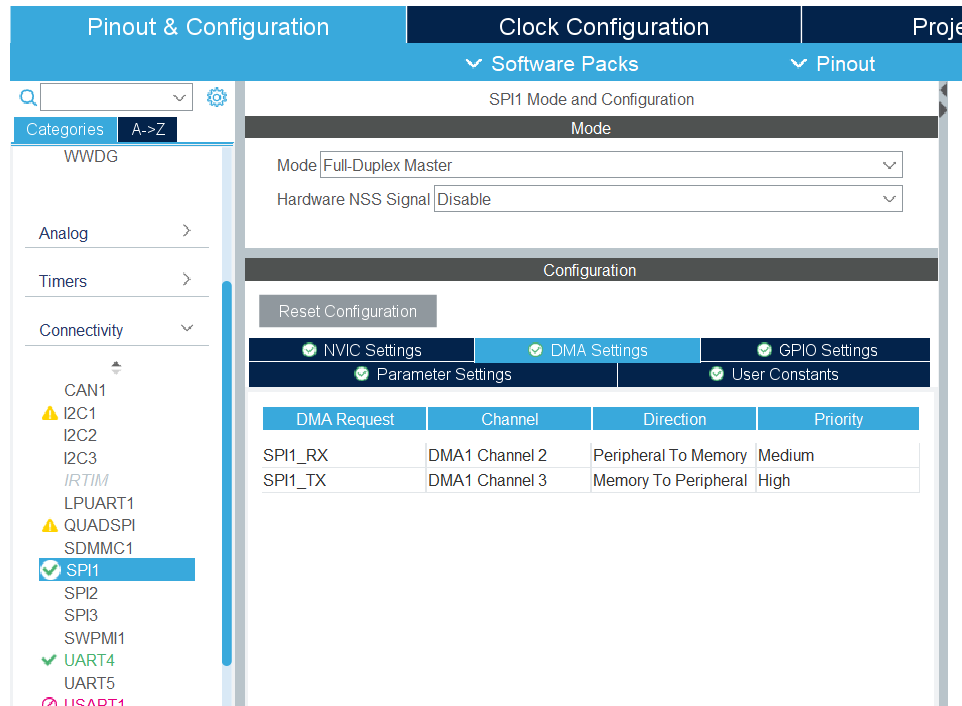
Task: Click the DMA1 Channel 2 cell
Action: tap(509, 455)
